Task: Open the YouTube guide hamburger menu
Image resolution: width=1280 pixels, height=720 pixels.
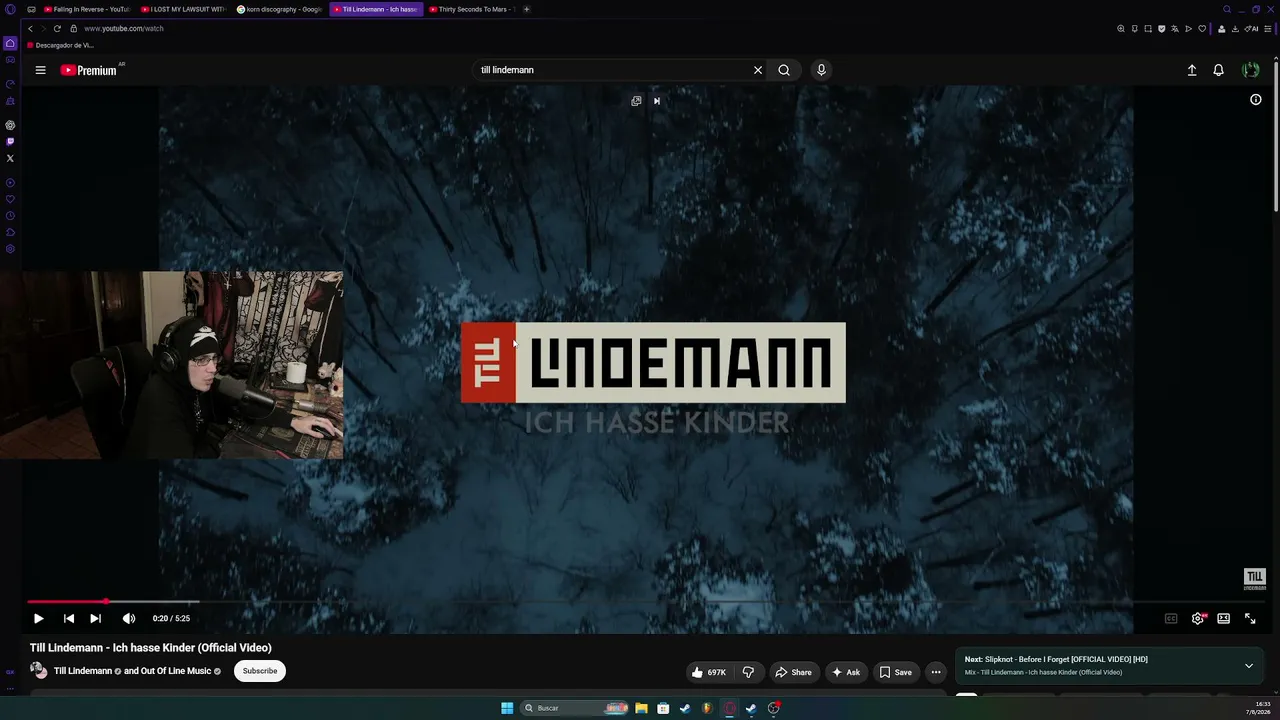Action: click(x=40, y=70)
